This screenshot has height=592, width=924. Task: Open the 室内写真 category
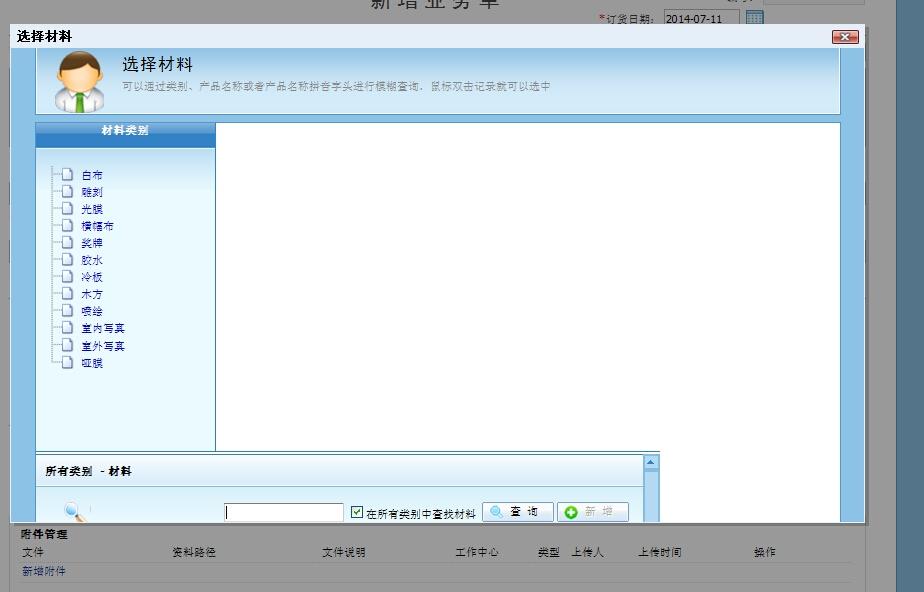[x=103, y=328]
